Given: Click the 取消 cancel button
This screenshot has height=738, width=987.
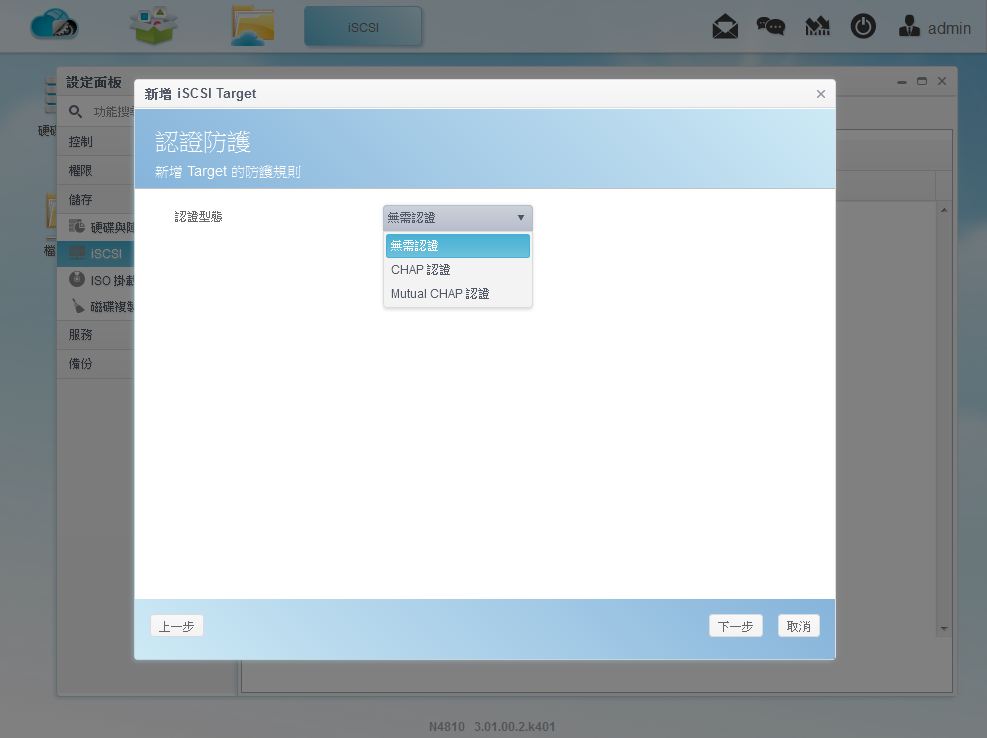Looking at the screenshot, I should pos(799,626).
